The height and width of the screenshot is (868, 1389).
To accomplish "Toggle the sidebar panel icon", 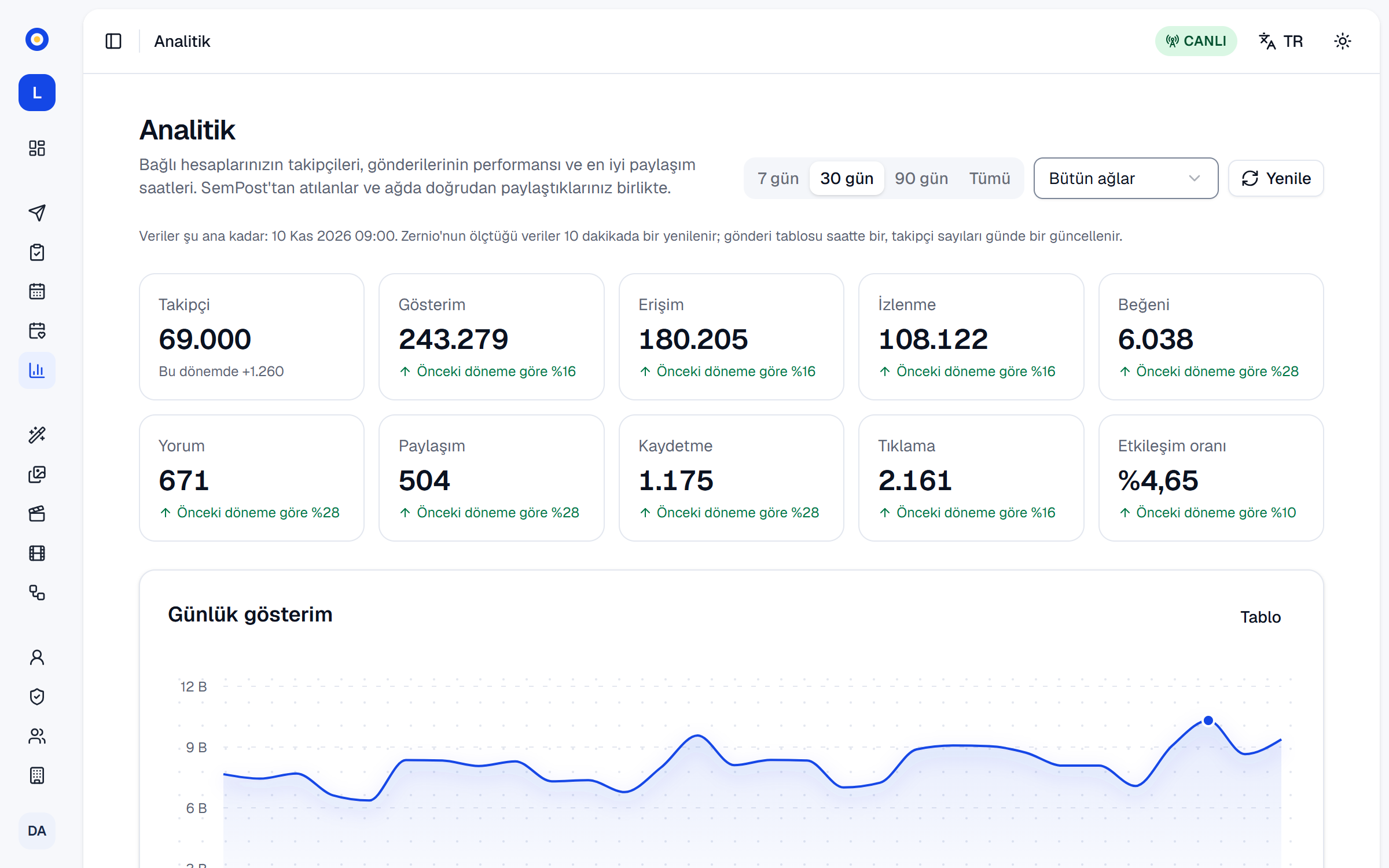I will pos(113,41).
